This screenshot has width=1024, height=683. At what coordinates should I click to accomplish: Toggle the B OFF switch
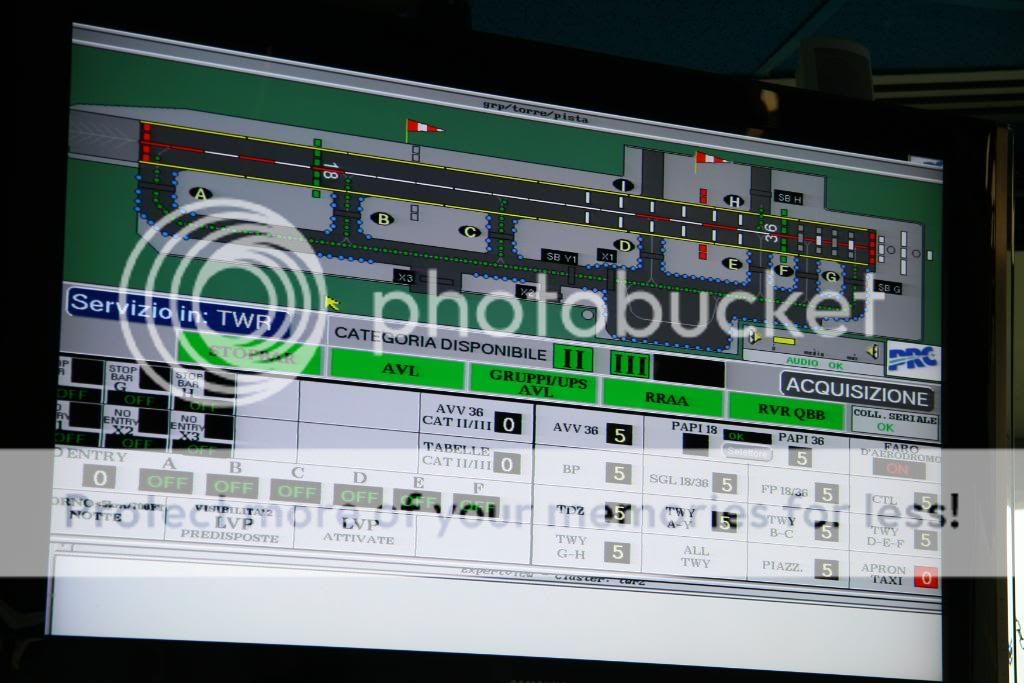coord(232,487)
